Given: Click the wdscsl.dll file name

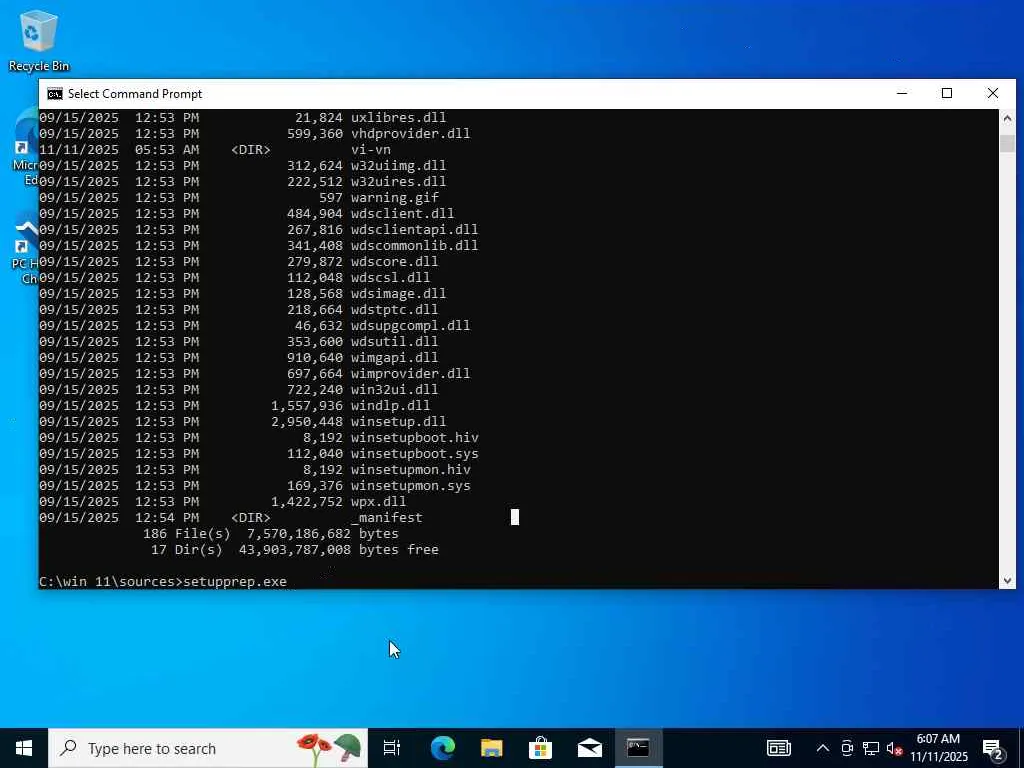Looking at the screenshot, I should point(391,278).
